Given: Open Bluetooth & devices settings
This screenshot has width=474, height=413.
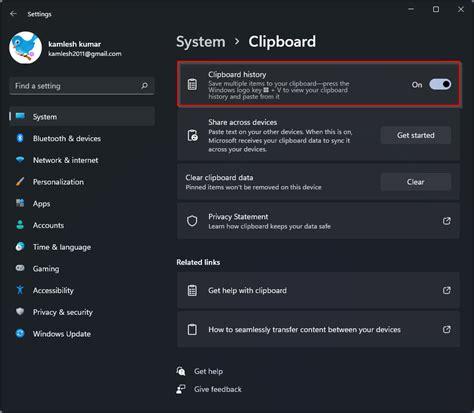Looking at the screenshot, I should 82,138.
